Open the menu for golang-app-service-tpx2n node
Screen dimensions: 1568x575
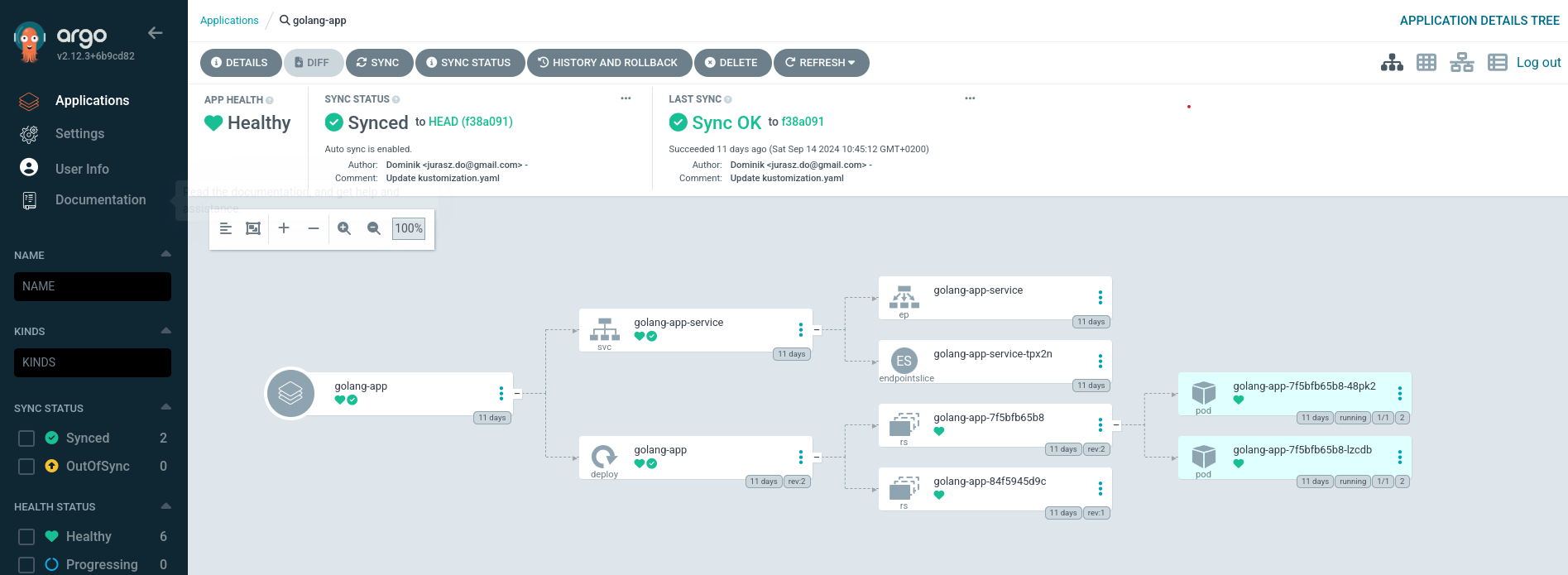pos(1100,362)
